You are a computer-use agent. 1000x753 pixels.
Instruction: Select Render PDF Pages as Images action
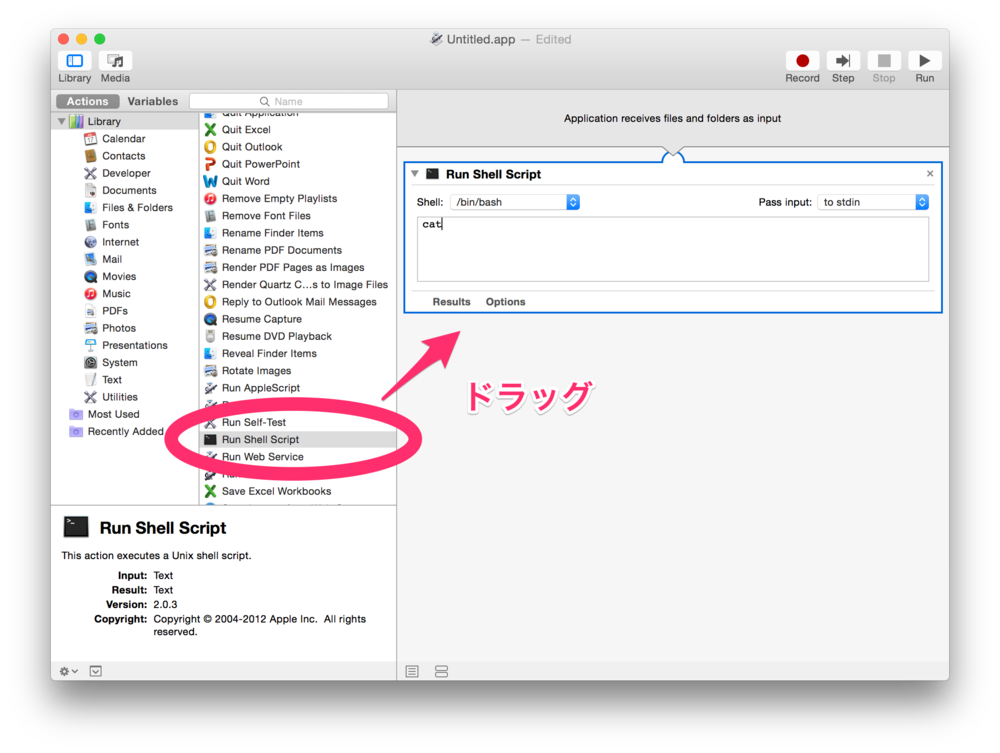point(293,267)
